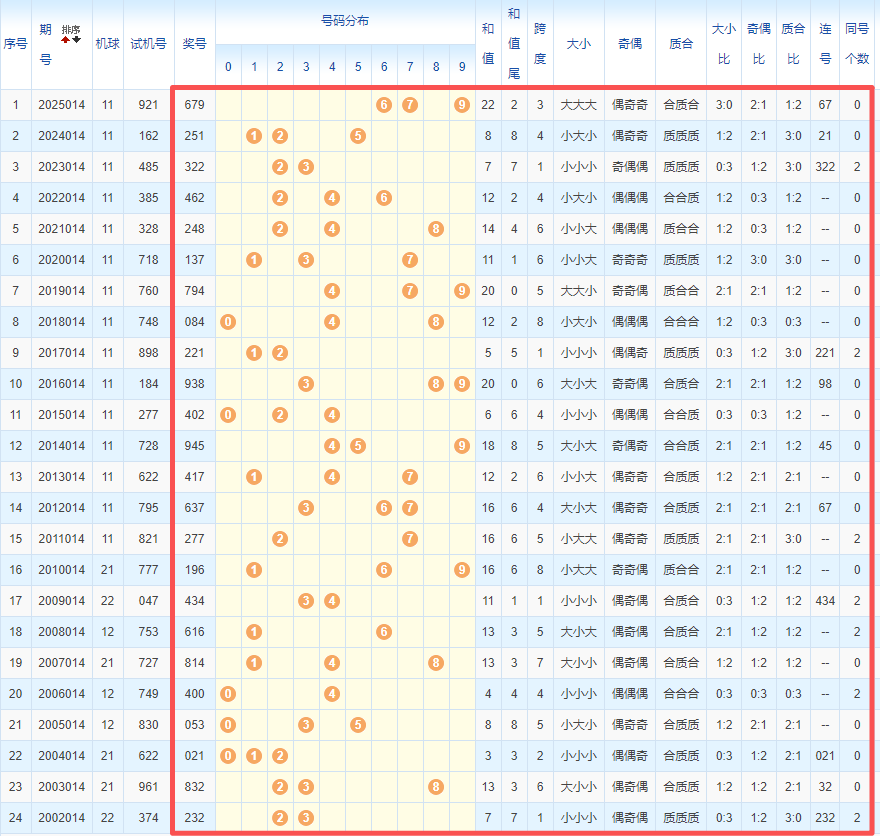Screen dimensions: 880x836
Task: Click the 奖号 value 679 cell
Action: click(x=194, y=105)
